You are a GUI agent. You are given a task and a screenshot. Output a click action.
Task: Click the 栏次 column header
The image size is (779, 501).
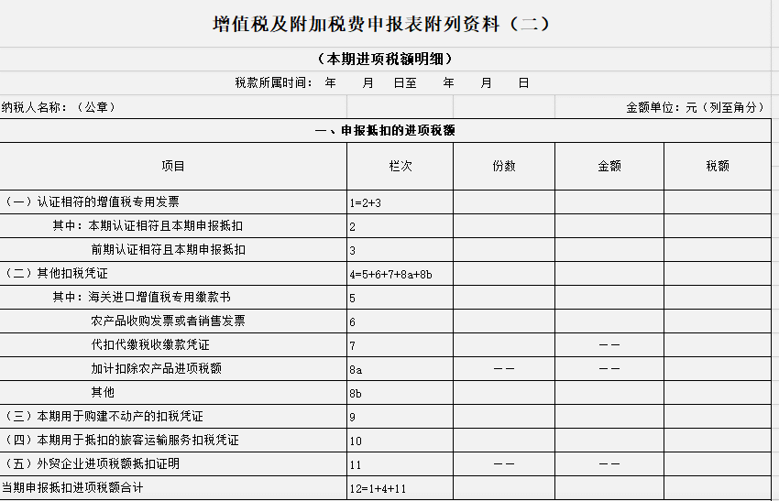tap(400, 166)
